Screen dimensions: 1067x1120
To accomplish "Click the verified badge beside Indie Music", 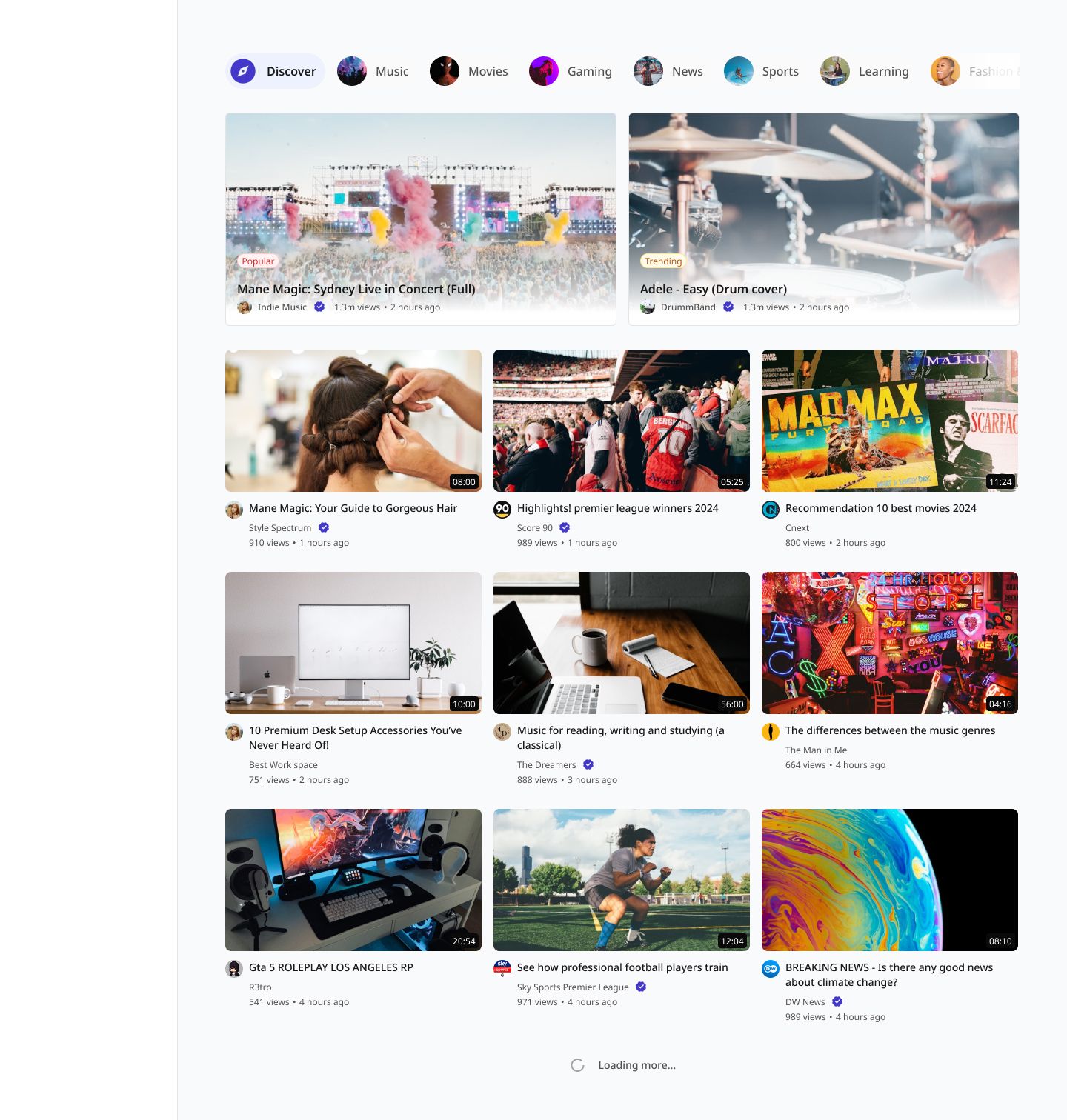I will [x=319, y=307].
